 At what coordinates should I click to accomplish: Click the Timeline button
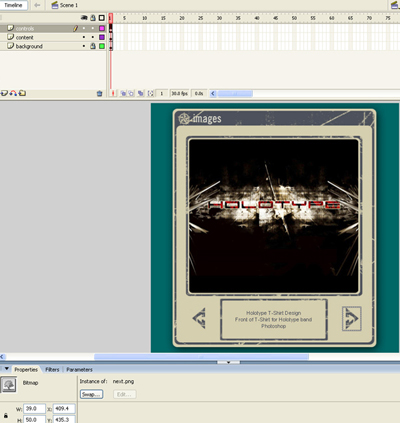[x=13, y=5]
